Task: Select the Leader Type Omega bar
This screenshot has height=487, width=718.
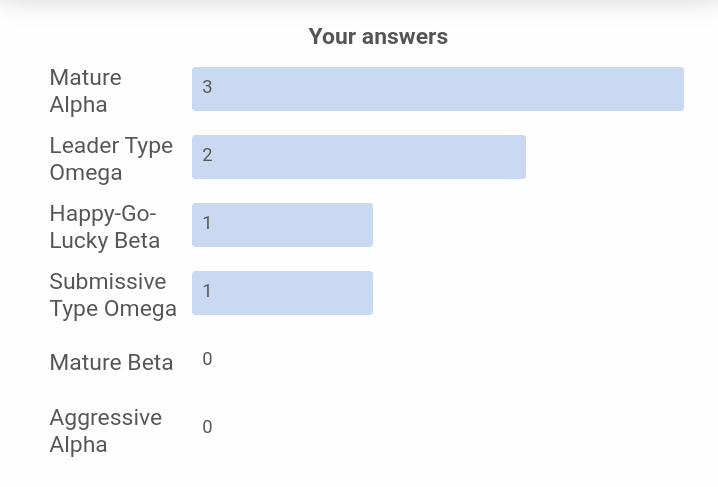Action: click(x=359, y=157)
